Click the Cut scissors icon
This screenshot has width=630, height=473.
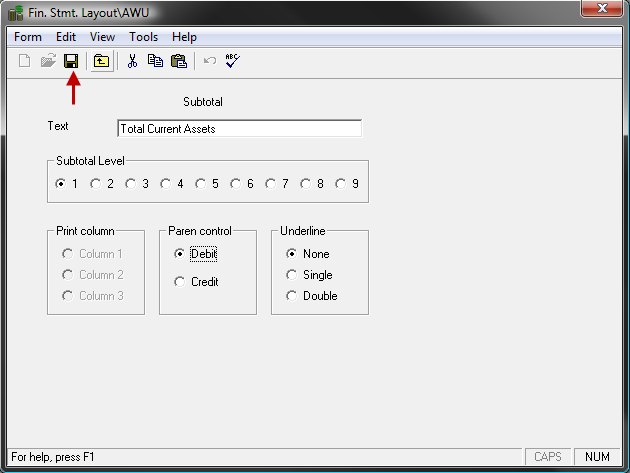tap(132, 61)
